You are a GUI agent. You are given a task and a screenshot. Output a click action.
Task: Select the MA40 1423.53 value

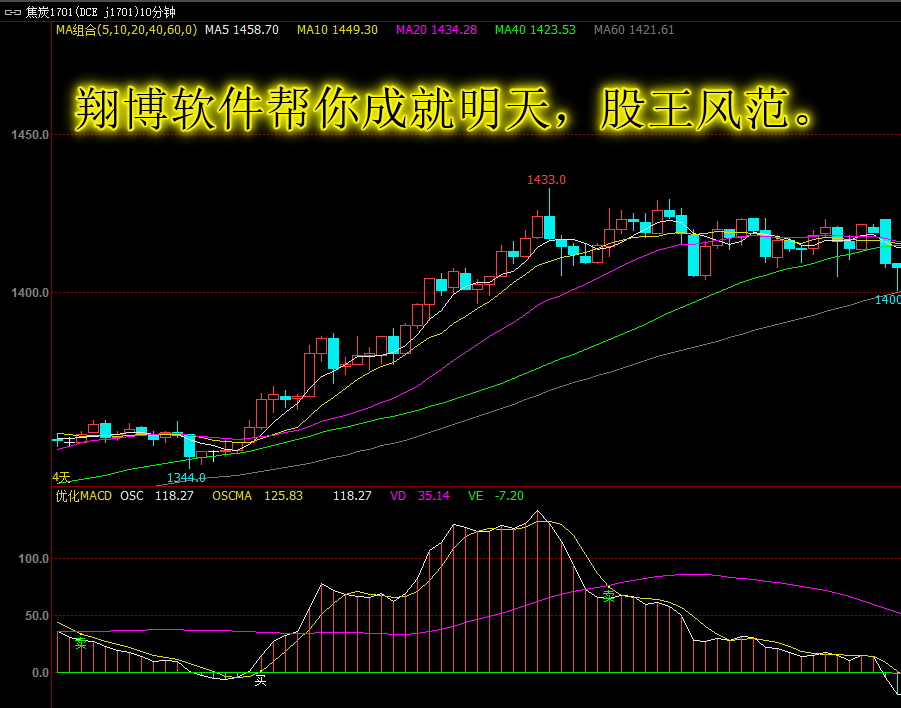coord(535,30)
